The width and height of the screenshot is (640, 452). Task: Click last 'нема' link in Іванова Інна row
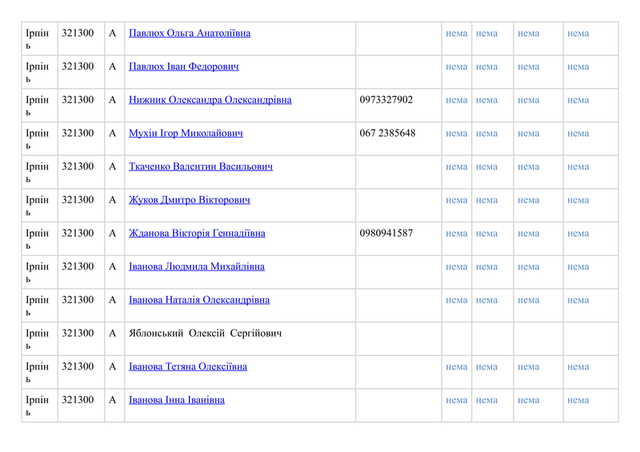tap(578, 400)
